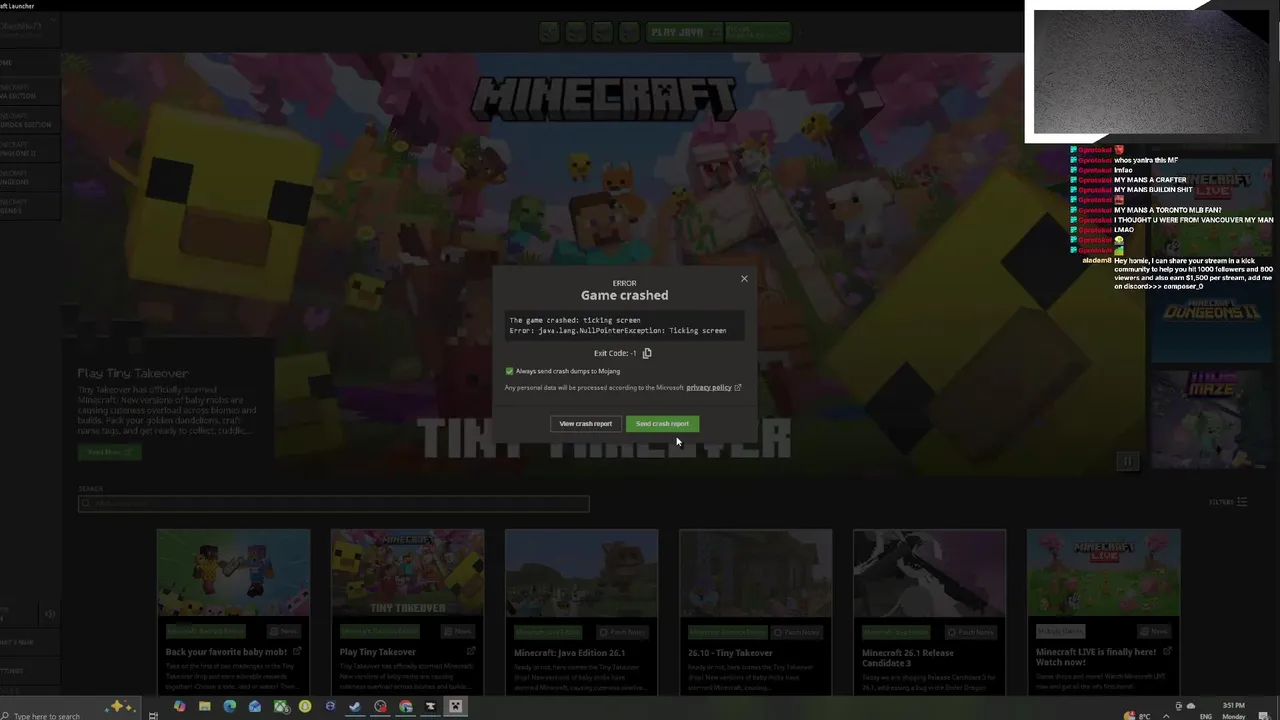Open the Microsoft privacy policy link
The width and height of the screenshot is (1280, 720).
point(709,387)
